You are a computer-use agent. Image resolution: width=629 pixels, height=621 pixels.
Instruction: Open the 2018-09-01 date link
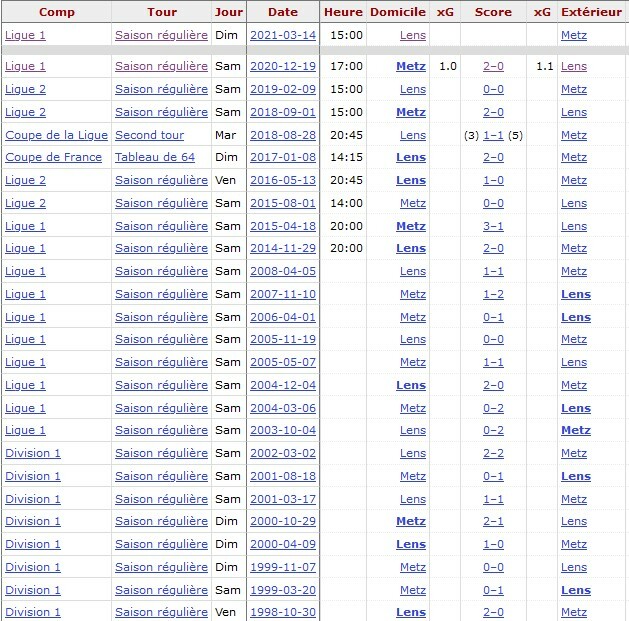[283, 112]
